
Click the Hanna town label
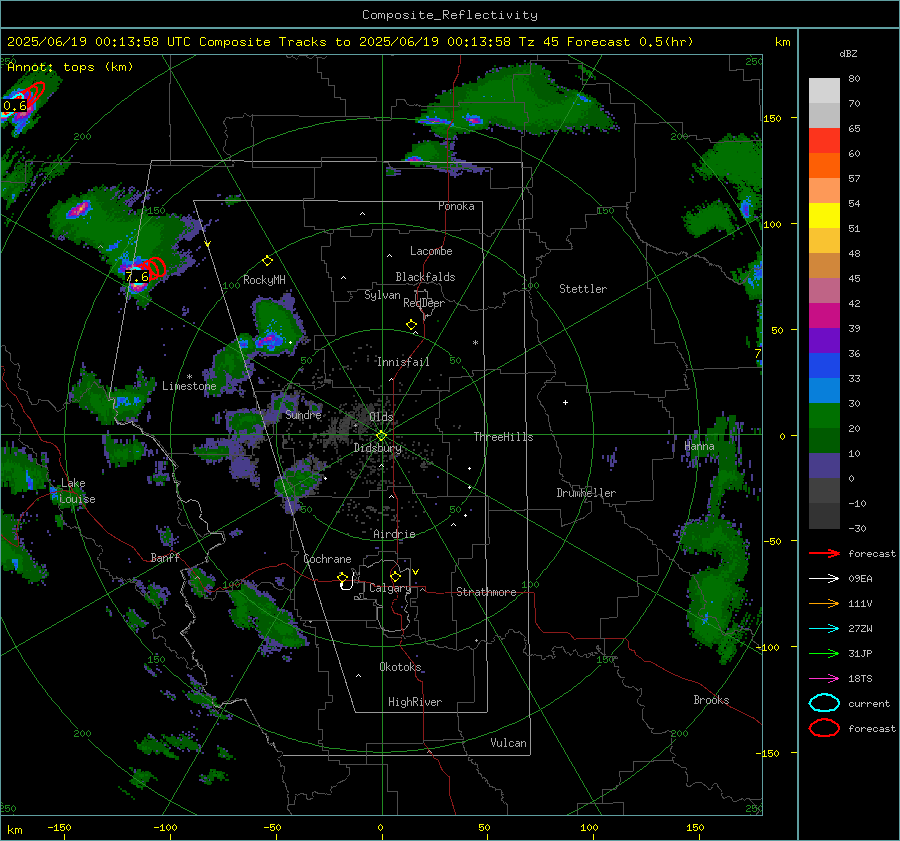[699, 446]
